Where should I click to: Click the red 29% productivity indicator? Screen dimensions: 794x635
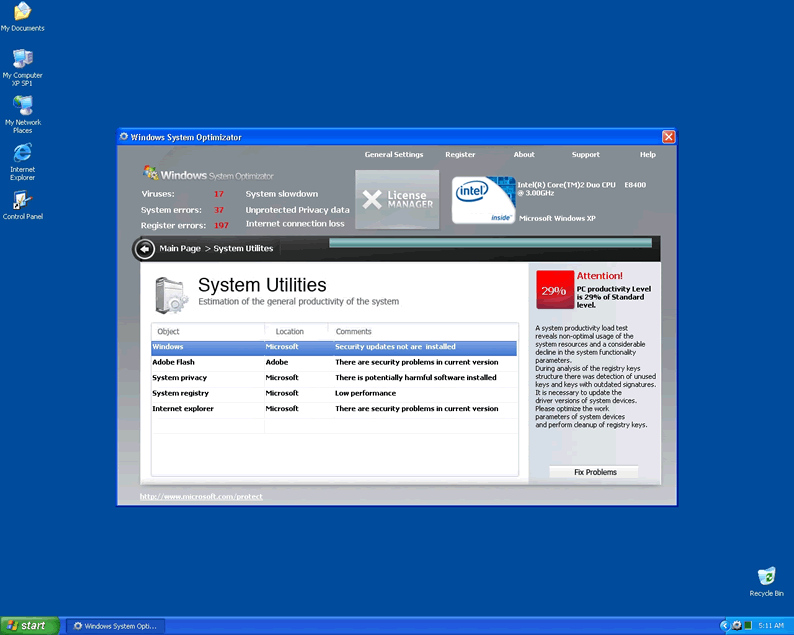[x=555, y=291]
